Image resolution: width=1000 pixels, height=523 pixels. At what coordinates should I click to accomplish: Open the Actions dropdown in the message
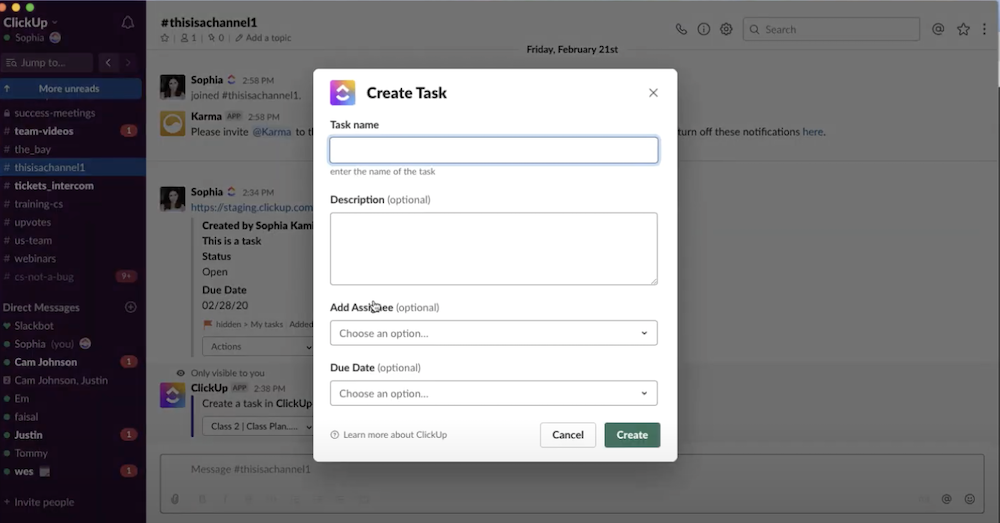[x=258, y=346]
